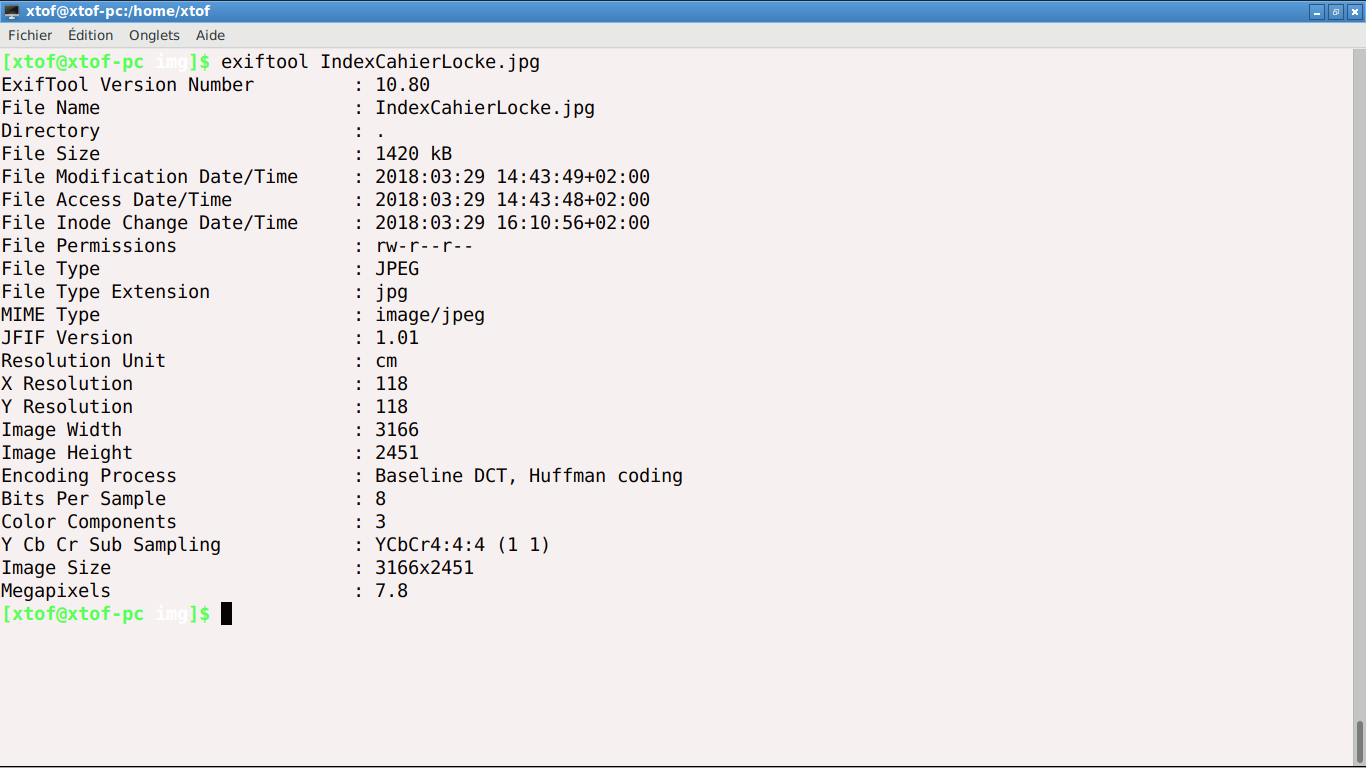Place cursor at the black terminal cursor block
The width and height of the screenshot is (1366, 768).
click(x=226, y=613)
